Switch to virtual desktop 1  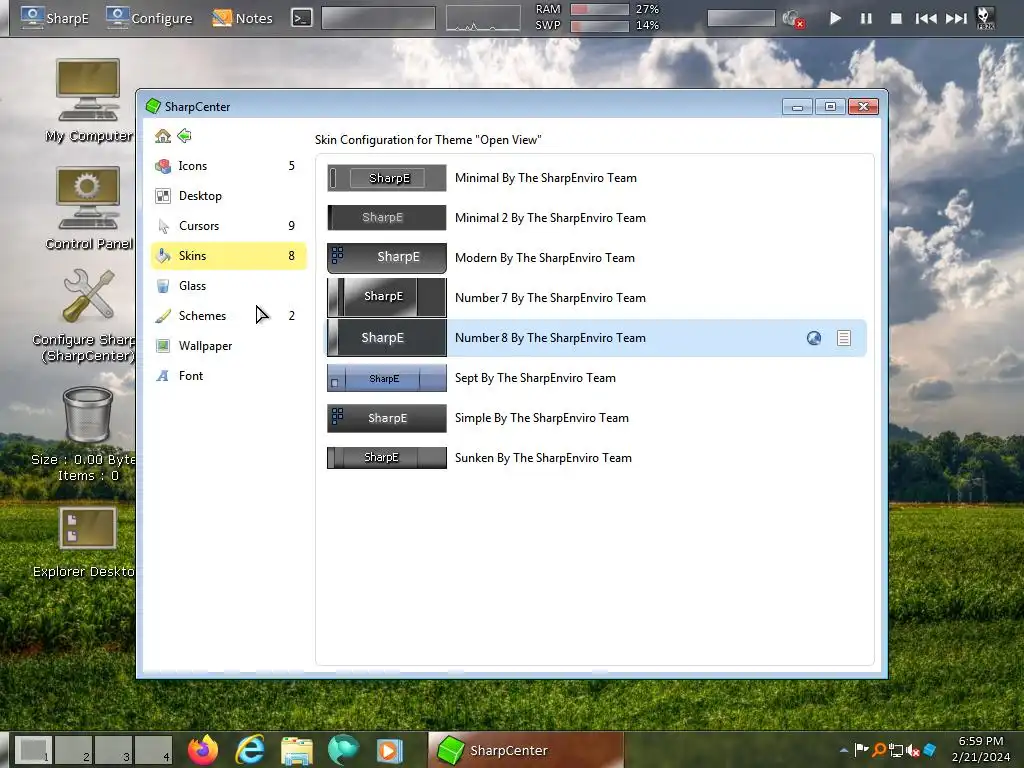pyautogui.click(x=33, y=750)
